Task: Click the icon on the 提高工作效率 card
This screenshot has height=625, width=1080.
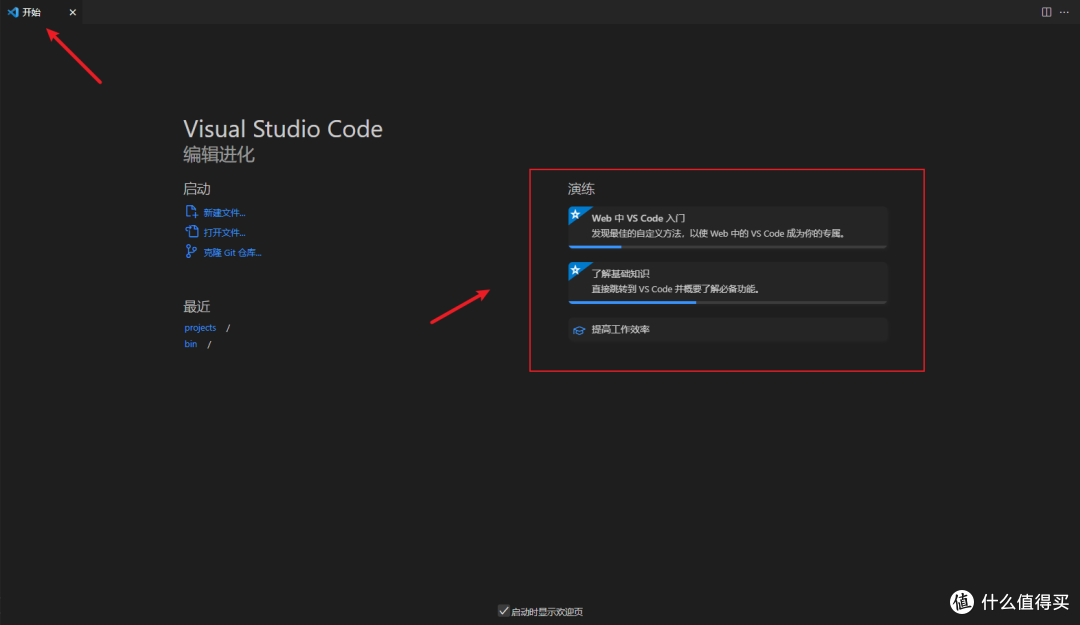Action: click(580, 330)
